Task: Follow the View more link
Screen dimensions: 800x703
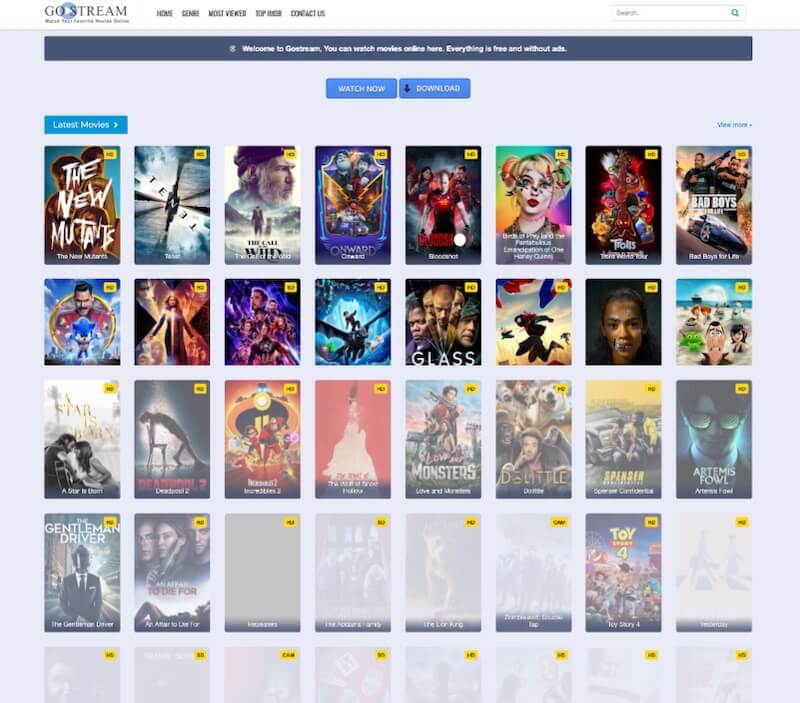Action: click(x=734, y=125)
